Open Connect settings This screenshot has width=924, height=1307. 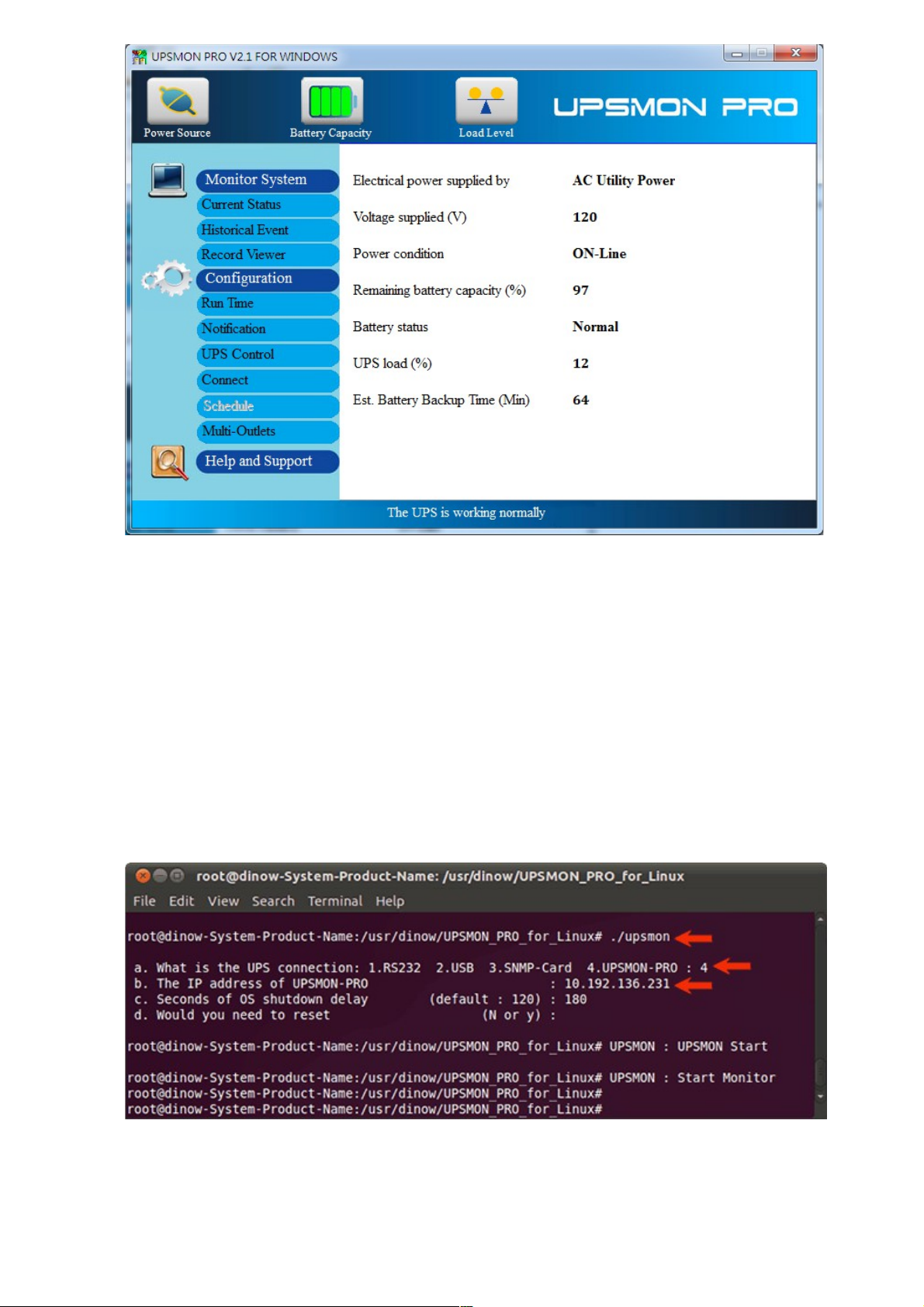tap(268, 380)
